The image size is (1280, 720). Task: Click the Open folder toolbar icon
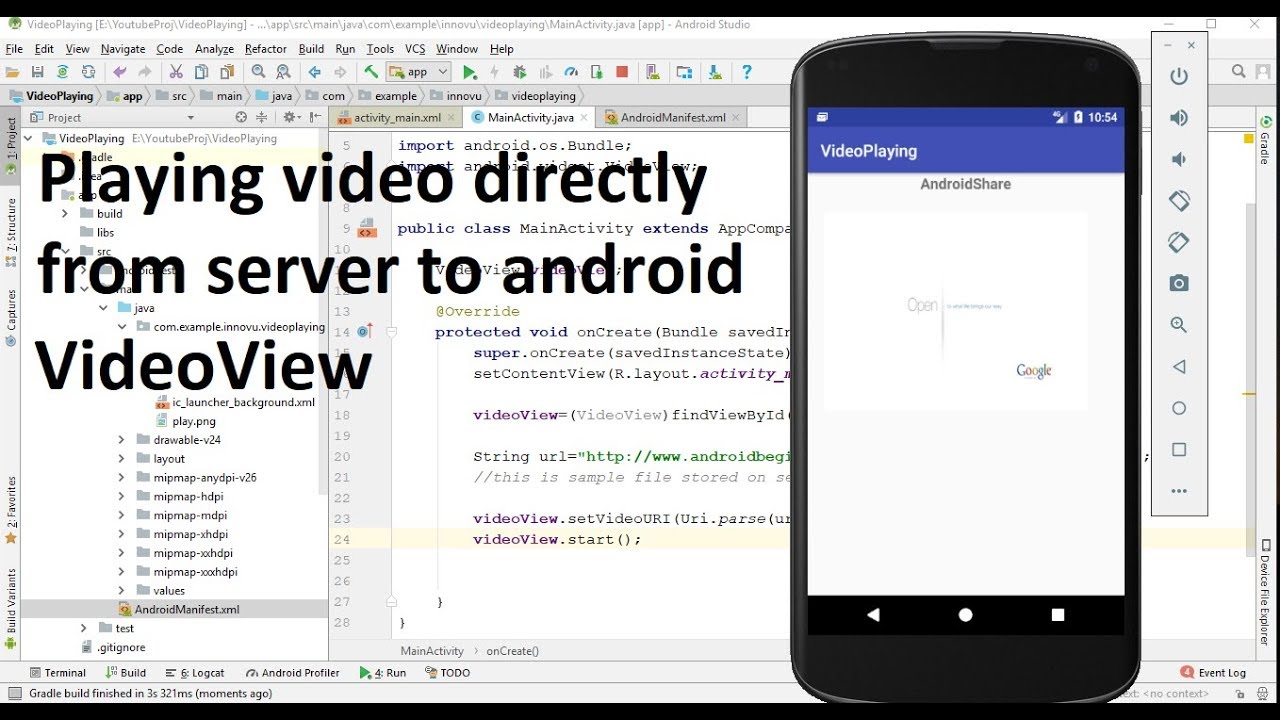click(13, 72)
